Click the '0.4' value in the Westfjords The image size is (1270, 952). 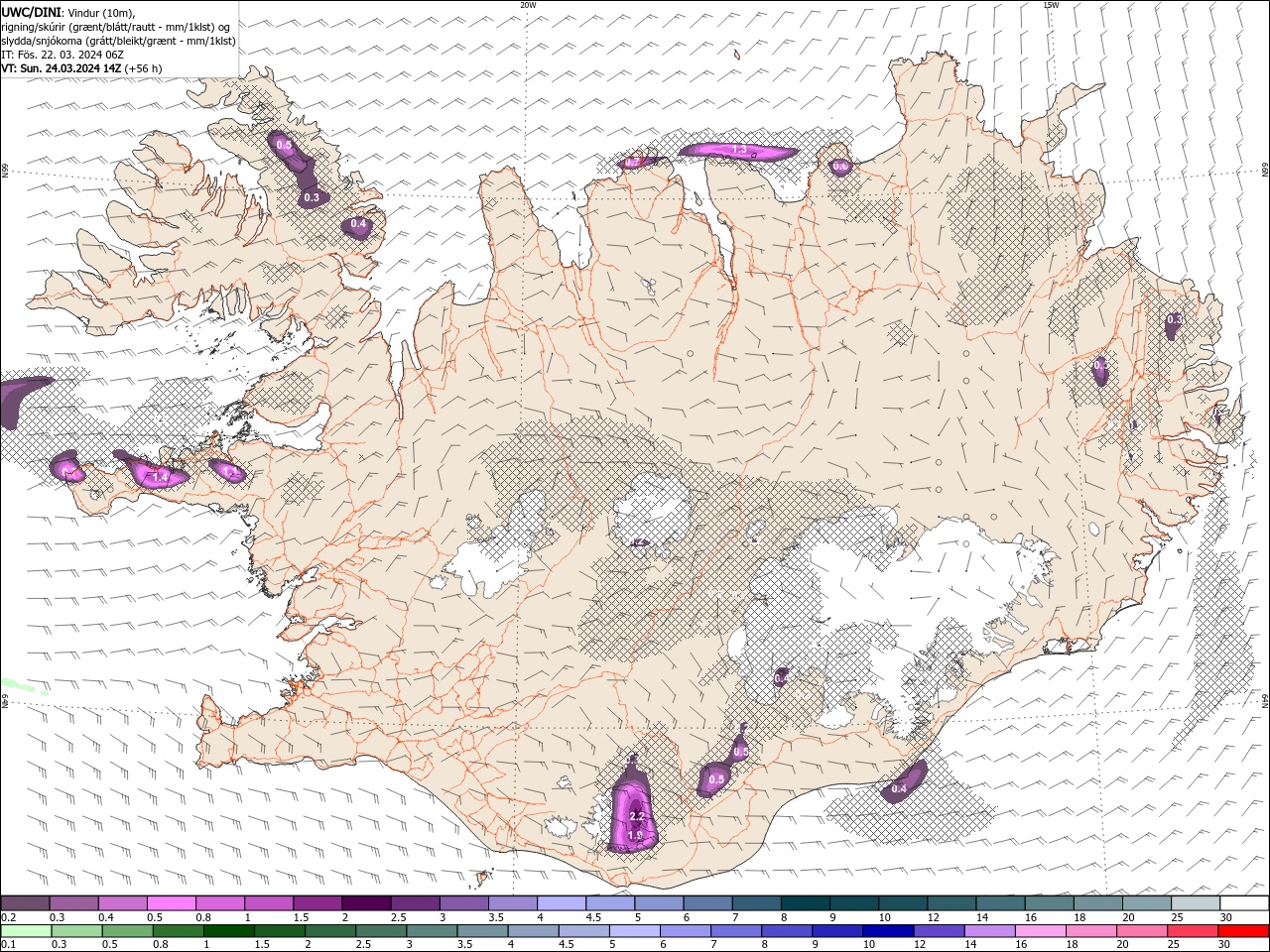click(358, 224)
